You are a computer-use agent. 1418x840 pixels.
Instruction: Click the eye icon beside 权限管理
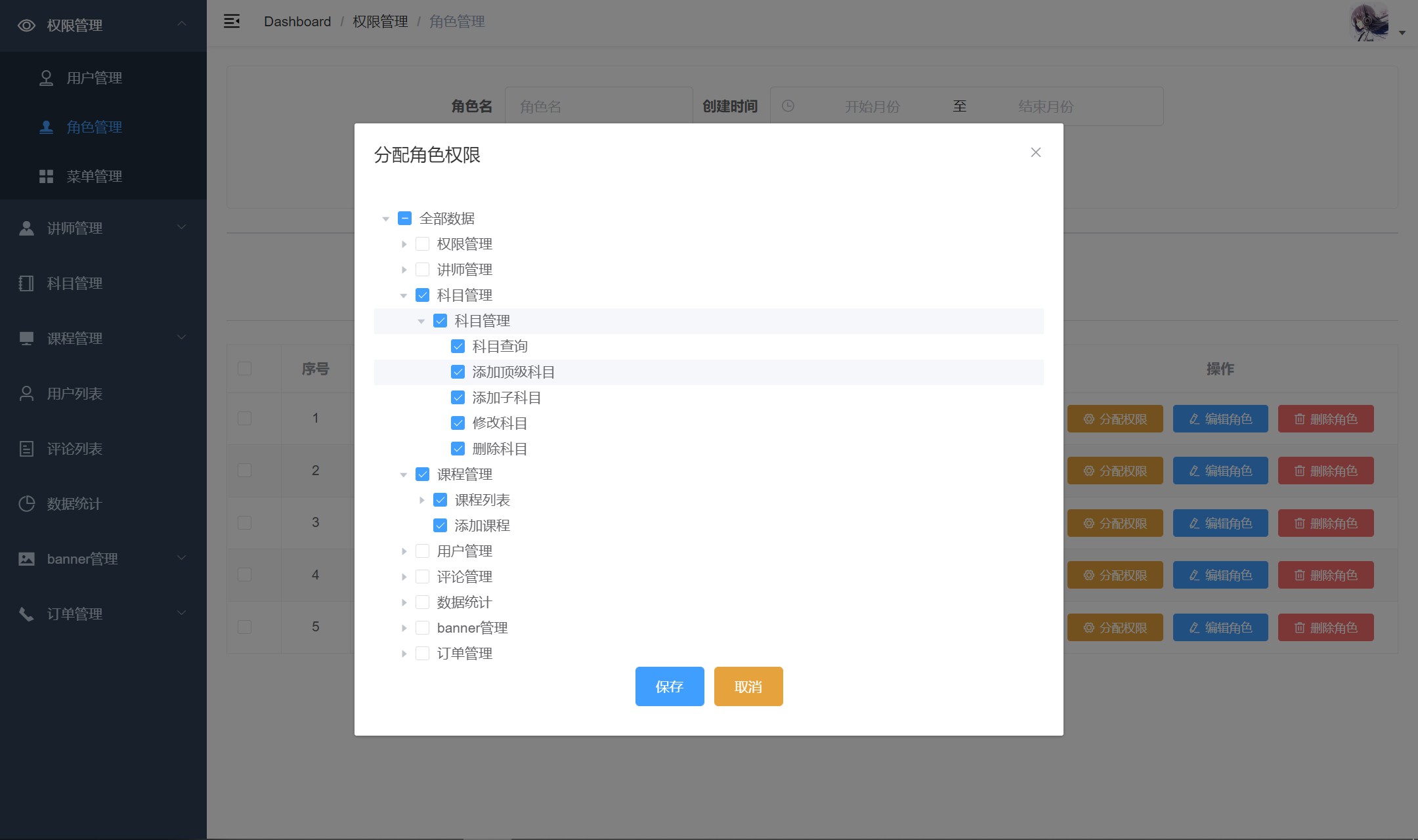26,26
